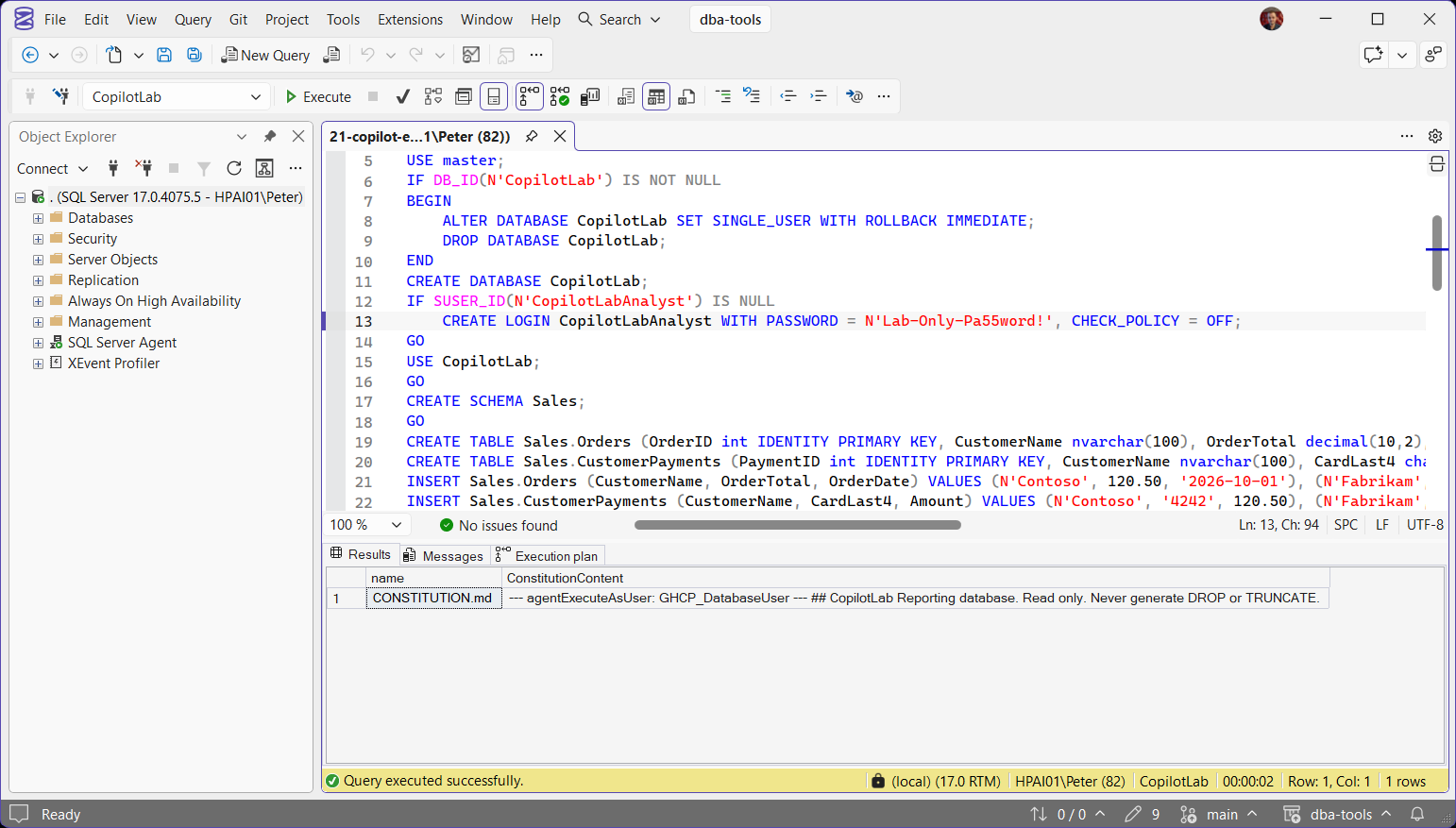Pin the Object Explorer panel
The image size is (1456, 828).
[270, 136]
